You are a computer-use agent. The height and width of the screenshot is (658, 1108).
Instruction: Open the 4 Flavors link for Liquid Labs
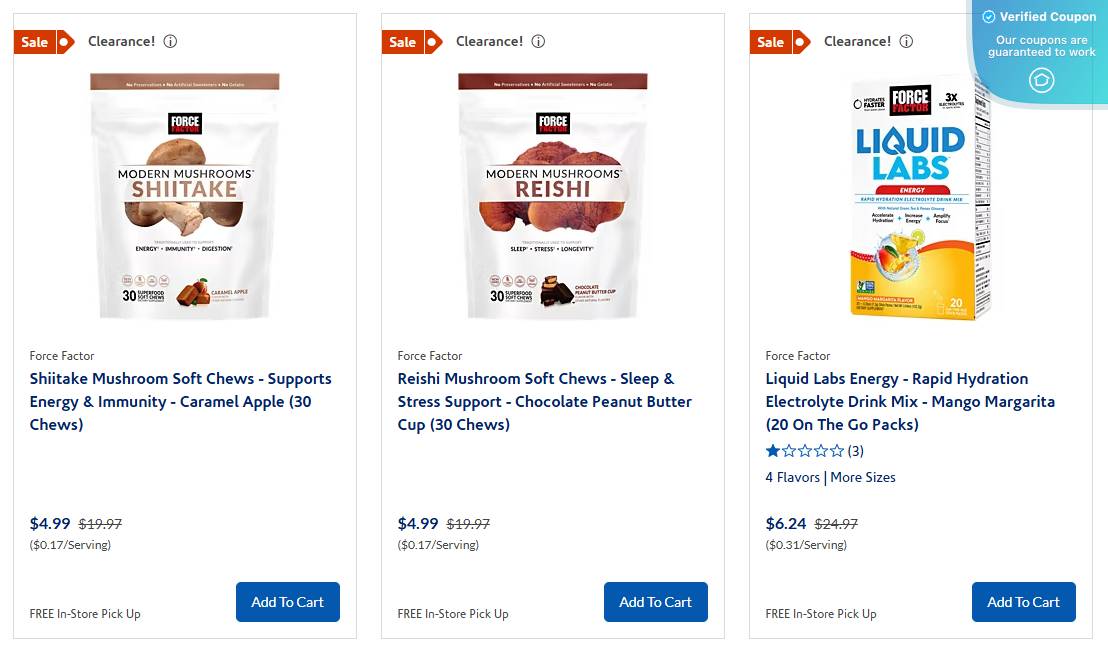point(792,477)
